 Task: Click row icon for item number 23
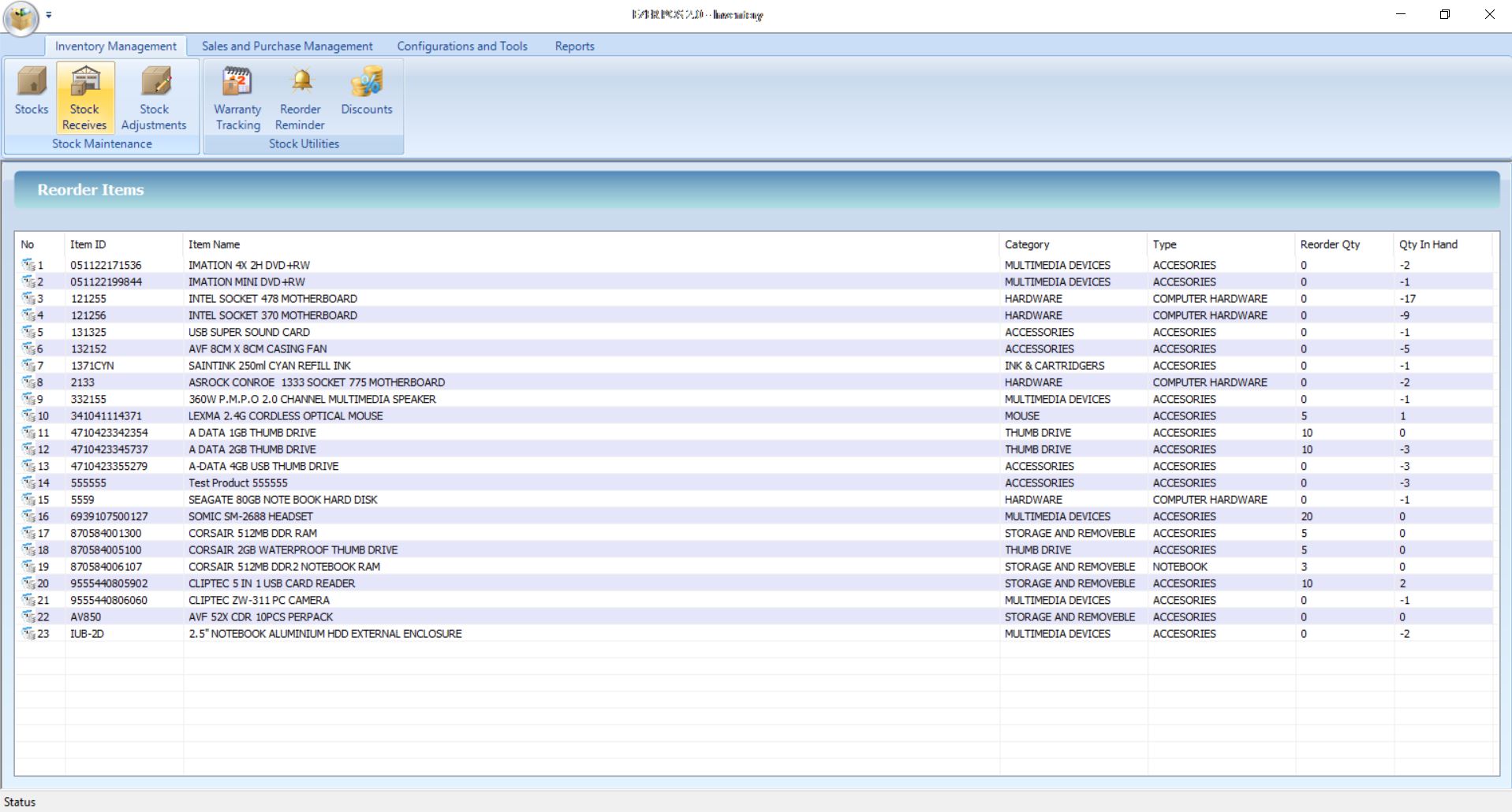tap(28, 634)
